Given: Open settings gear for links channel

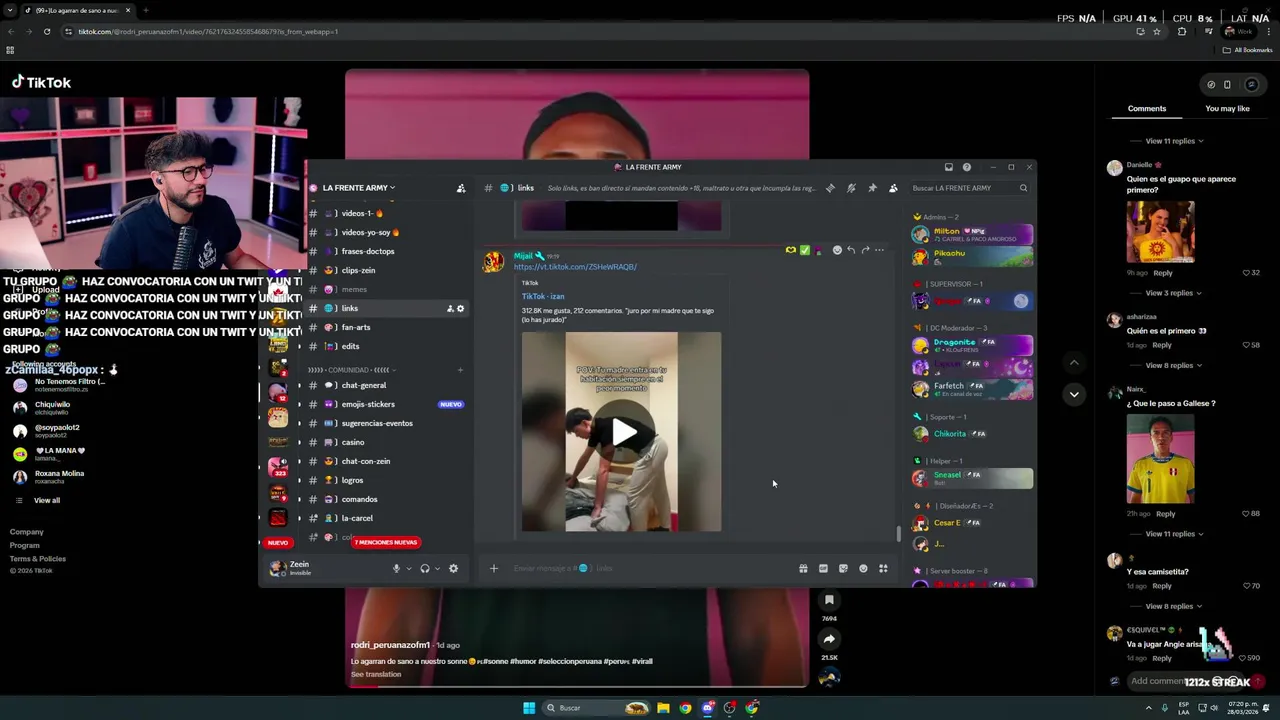Looking at the screenshot, I should click(460, 308).
